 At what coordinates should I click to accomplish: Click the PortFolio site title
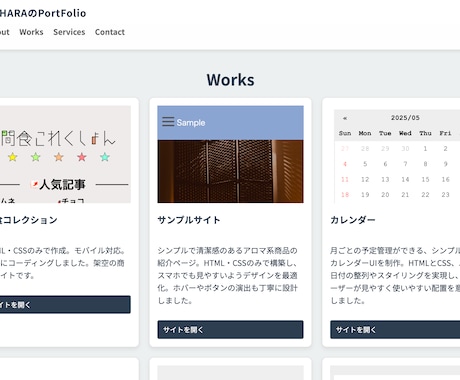(x=43, y=13)
